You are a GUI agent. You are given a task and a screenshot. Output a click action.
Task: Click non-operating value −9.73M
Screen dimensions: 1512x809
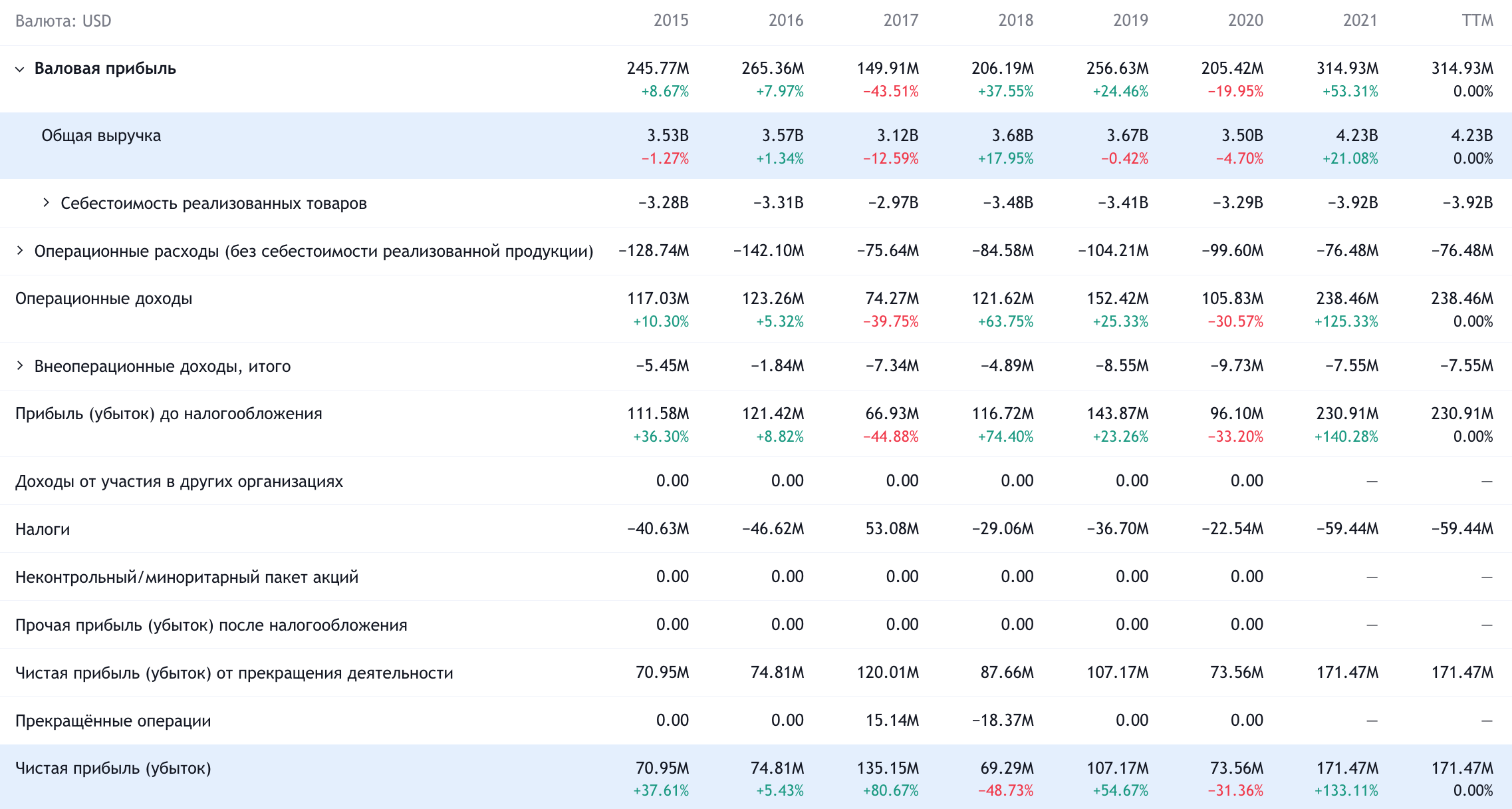(1237, 366)
